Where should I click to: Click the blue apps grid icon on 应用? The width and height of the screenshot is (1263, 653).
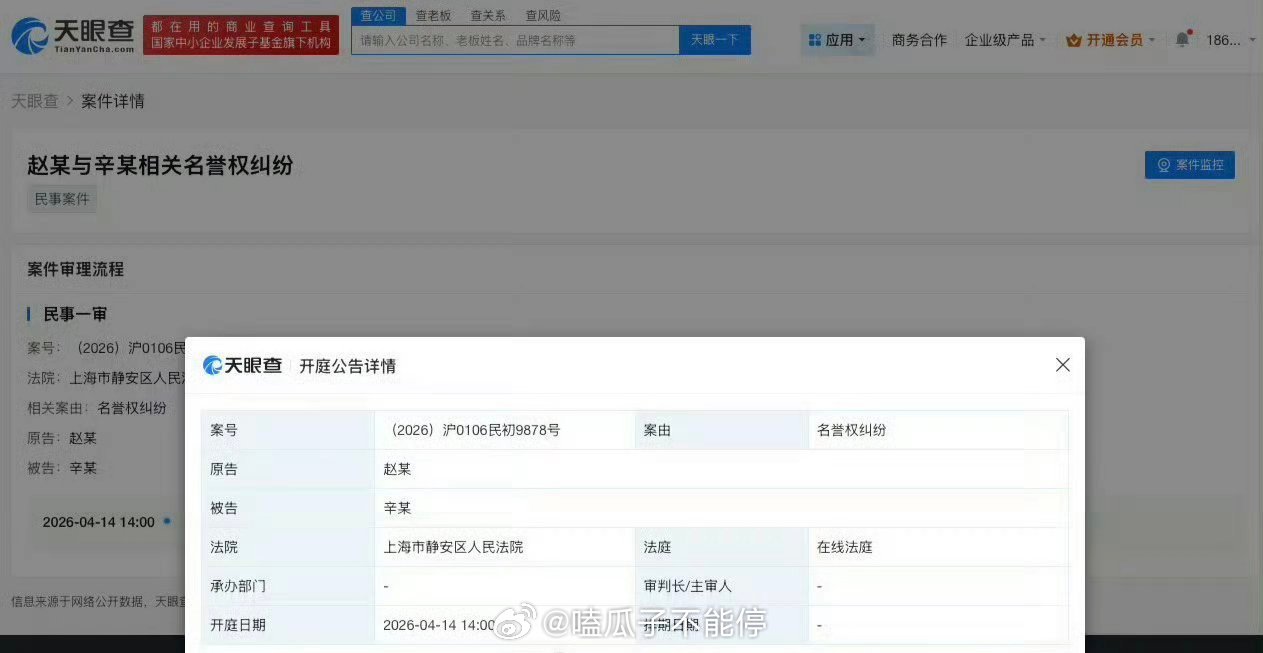816,39
